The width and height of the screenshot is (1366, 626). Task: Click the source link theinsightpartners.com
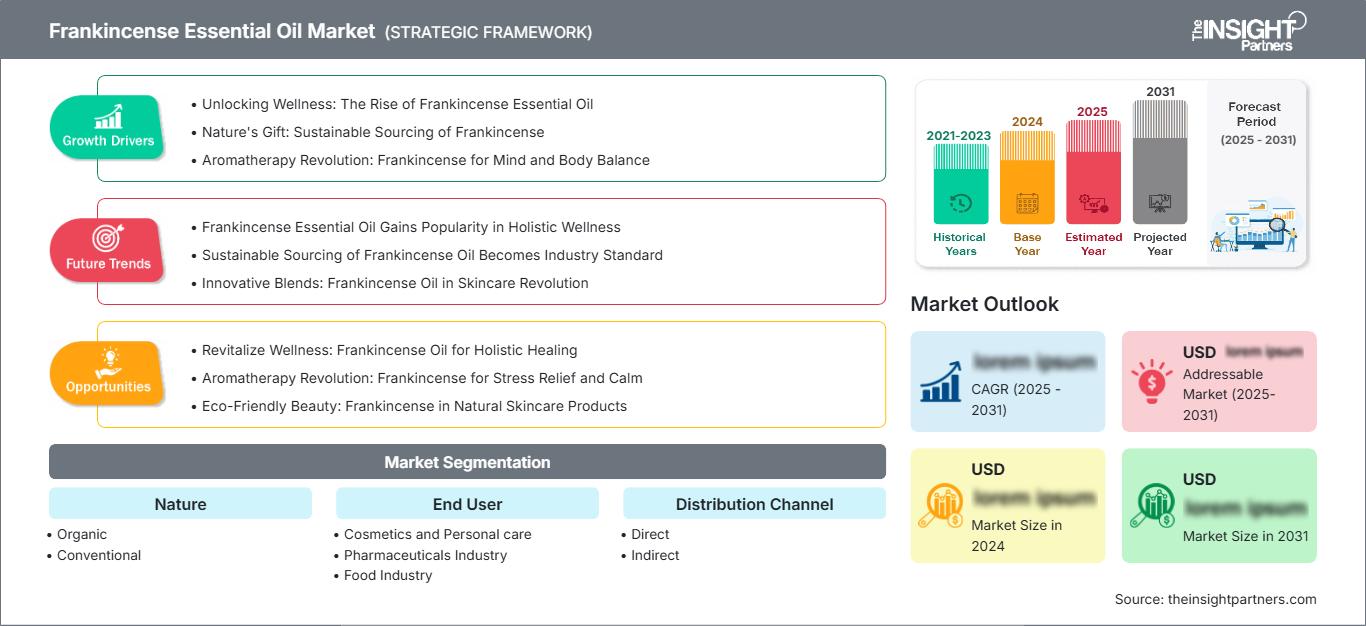[1242, 599]
